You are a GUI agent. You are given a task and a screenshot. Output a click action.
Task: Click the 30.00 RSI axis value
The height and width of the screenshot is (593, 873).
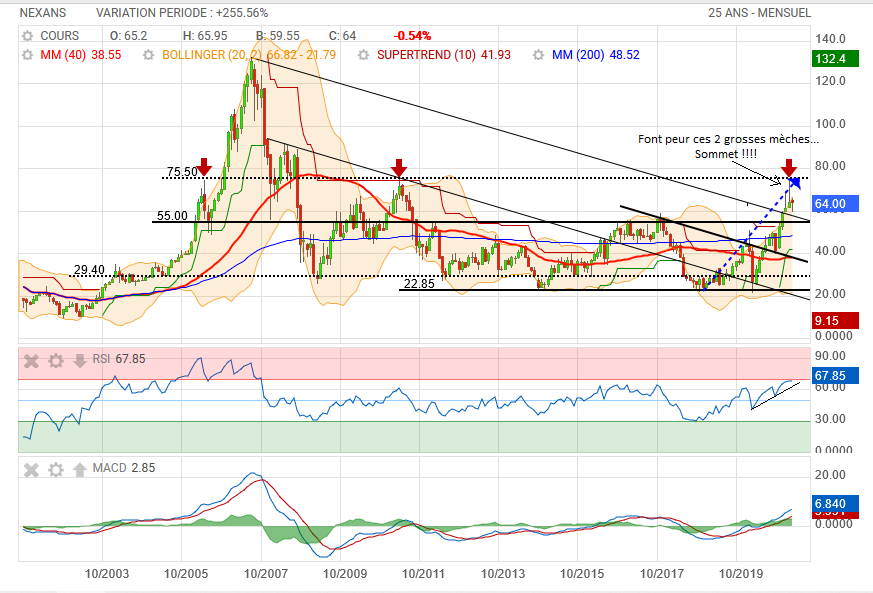coord(830,419)
